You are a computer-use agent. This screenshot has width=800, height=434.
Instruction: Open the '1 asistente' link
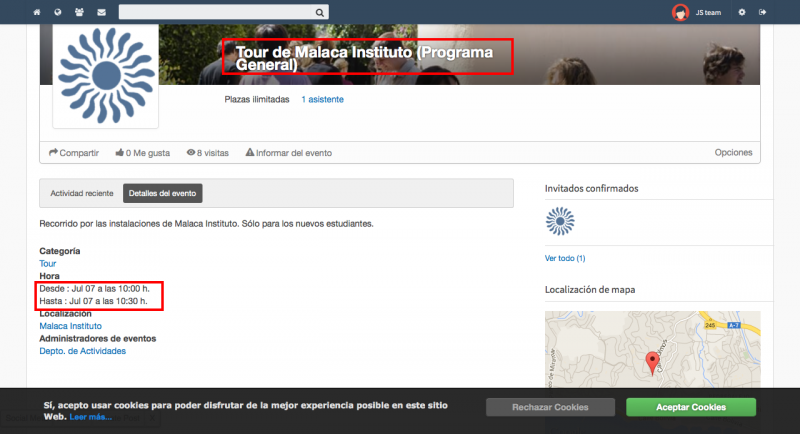[x=322, y=99]
